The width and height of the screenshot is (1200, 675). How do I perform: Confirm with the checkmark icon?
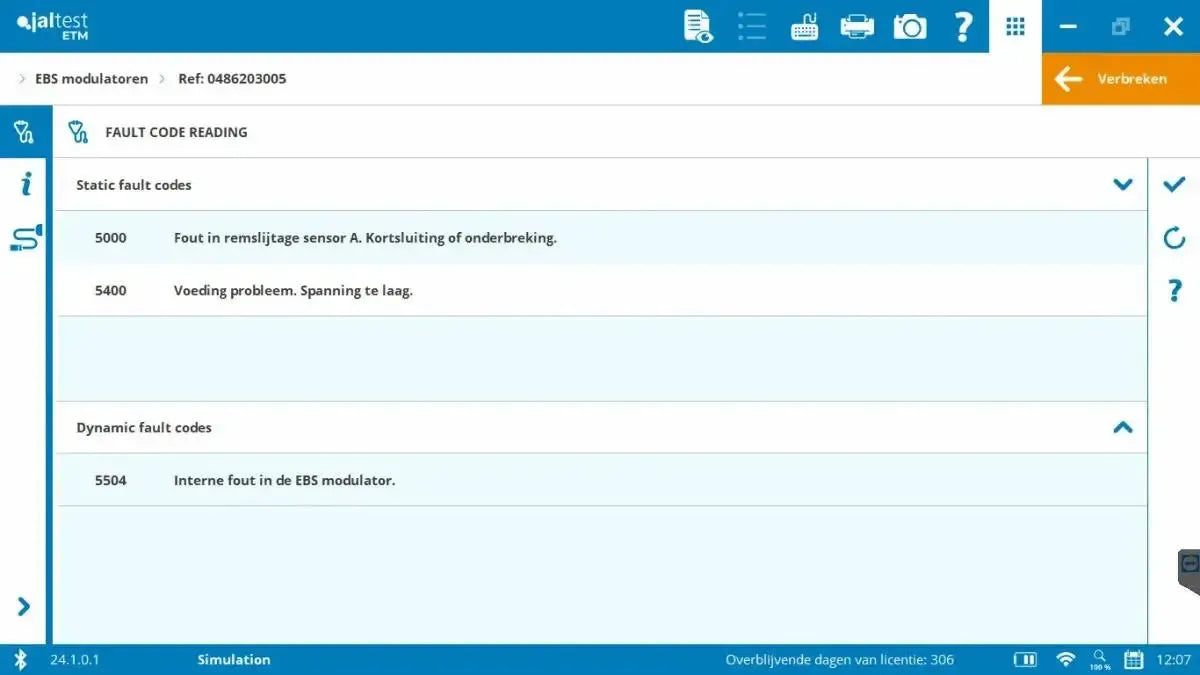[1174, 184]
